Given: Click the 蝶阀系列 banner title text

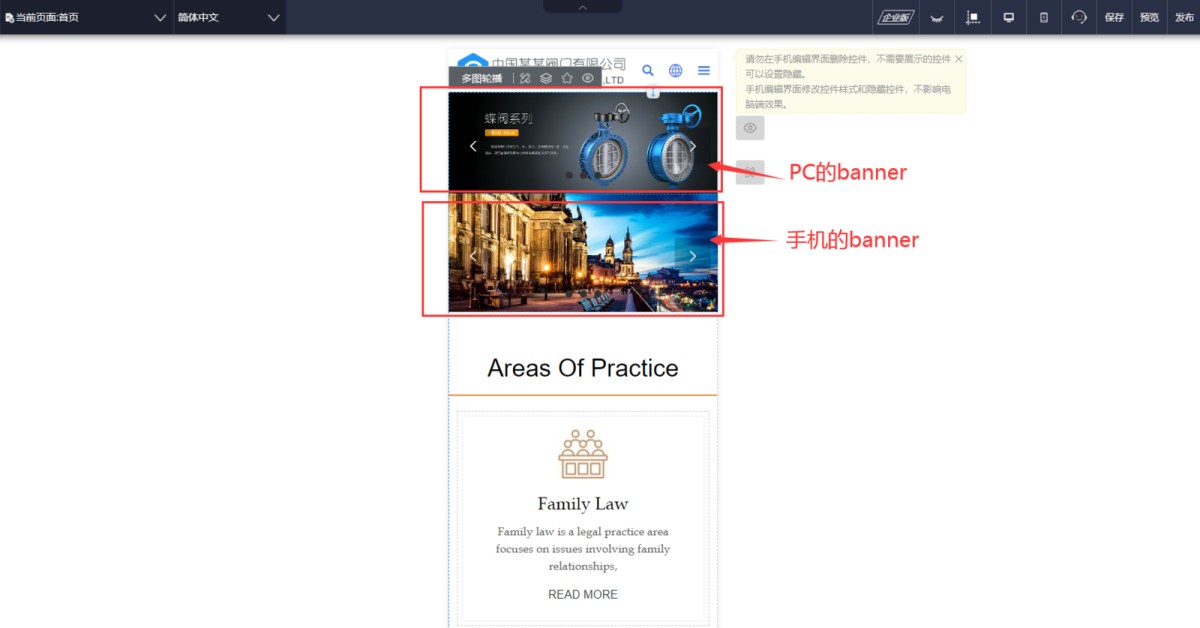Looking at the screenshot, I should (x=509, y=118).
